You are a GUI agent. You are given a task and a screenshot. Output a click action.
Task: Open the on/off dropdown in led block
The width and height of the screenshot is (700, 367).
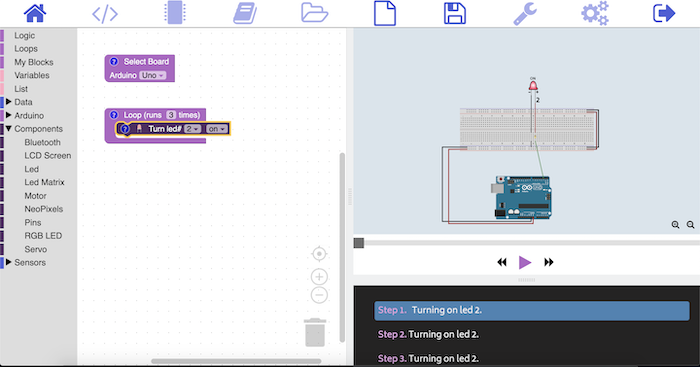click(217, 129)
